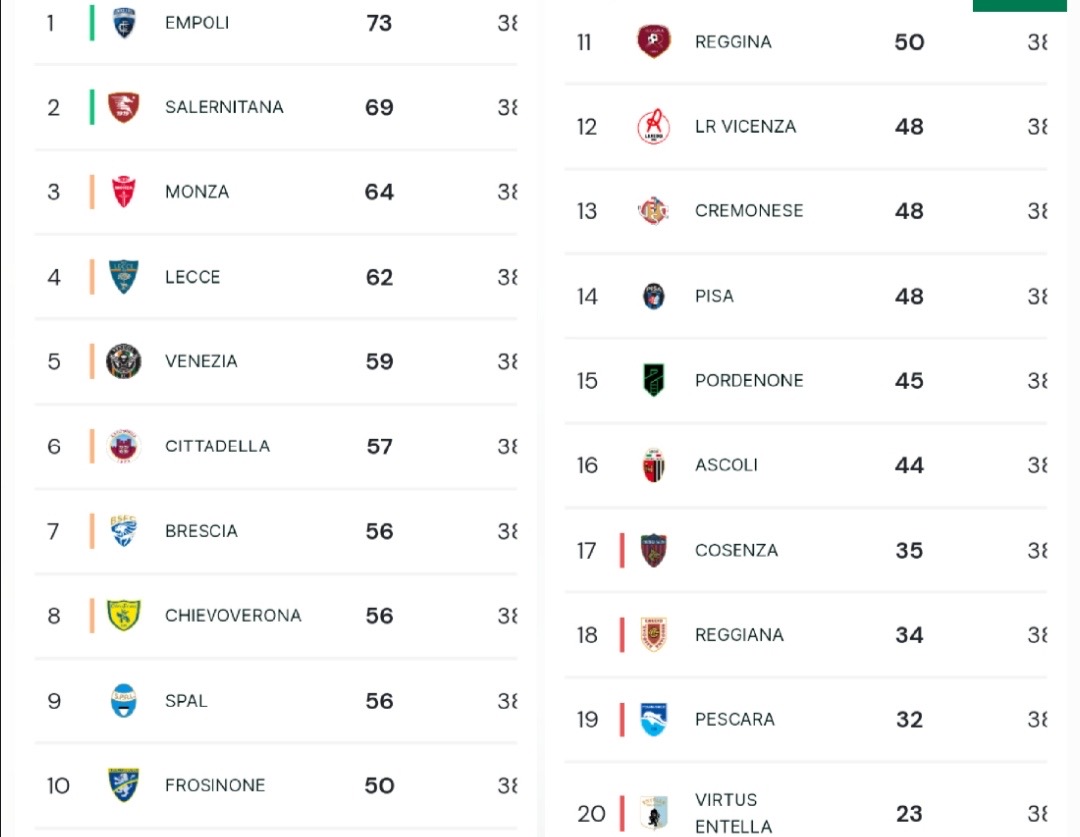Click the Pordenone green crest
Viewport: 1080px width, 837px height.
coord(654,380)
